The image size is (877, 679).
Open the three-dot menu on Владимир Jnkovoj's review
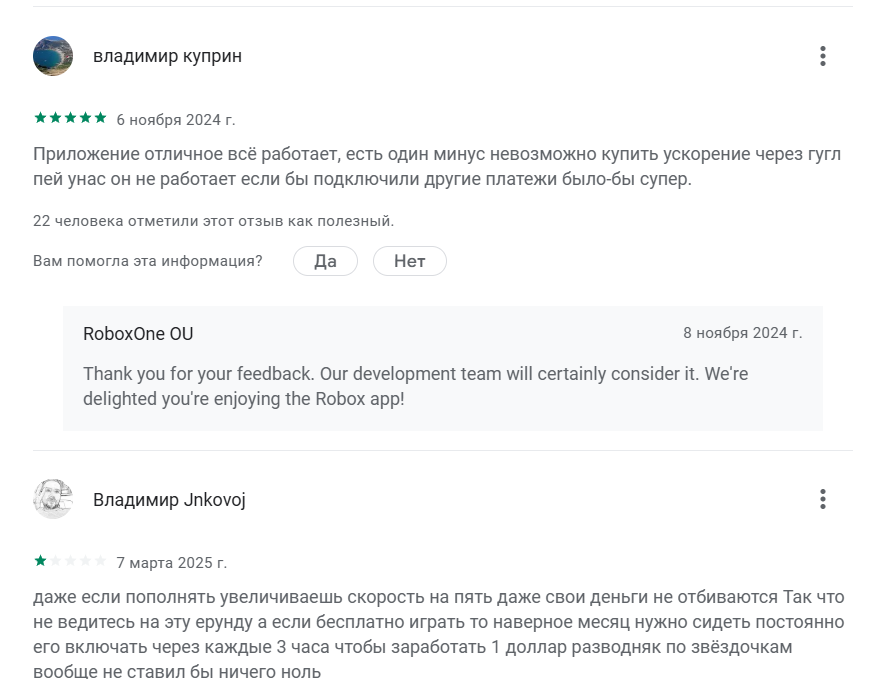pos(822,499)
